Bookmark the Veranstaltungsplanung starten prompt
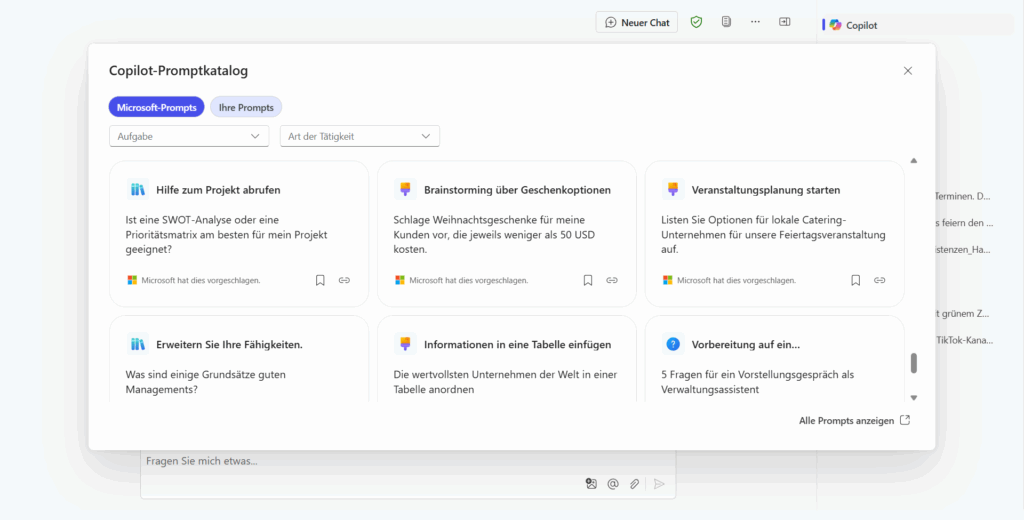 (856, 280)
